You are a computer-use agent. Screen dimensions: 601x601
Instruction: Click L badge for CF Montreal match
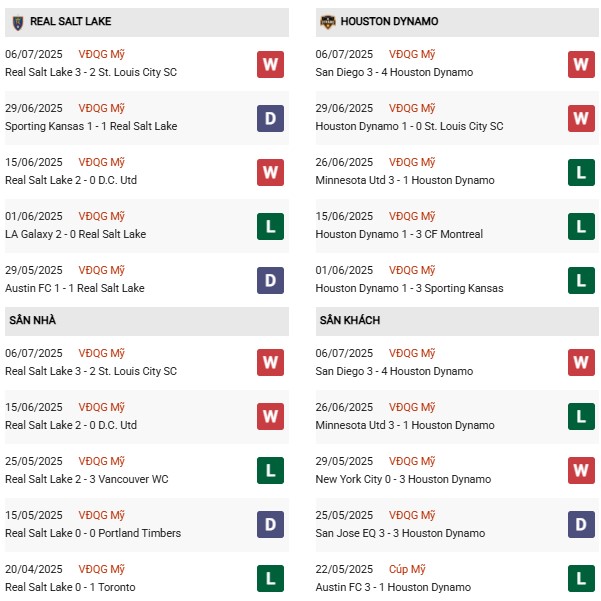[x=581, y=226]
